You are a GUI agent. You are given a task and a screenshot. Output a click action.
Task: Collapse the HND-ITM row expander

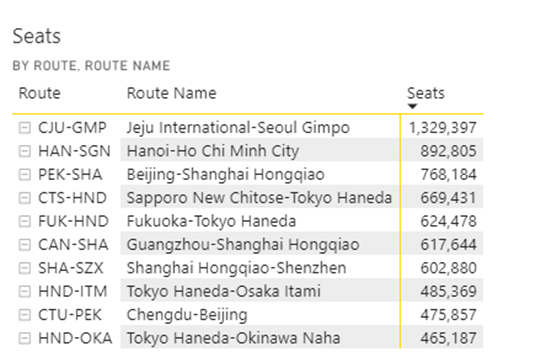click(24, 292)
